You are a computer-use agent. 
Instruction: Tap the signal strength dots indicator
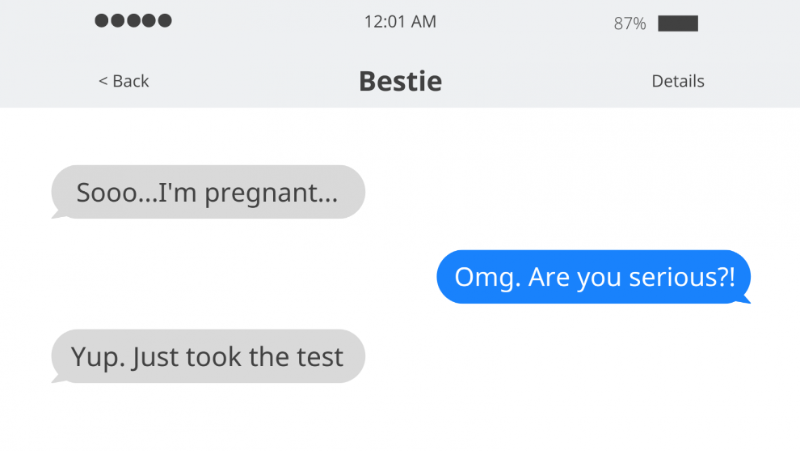[133, 21]
